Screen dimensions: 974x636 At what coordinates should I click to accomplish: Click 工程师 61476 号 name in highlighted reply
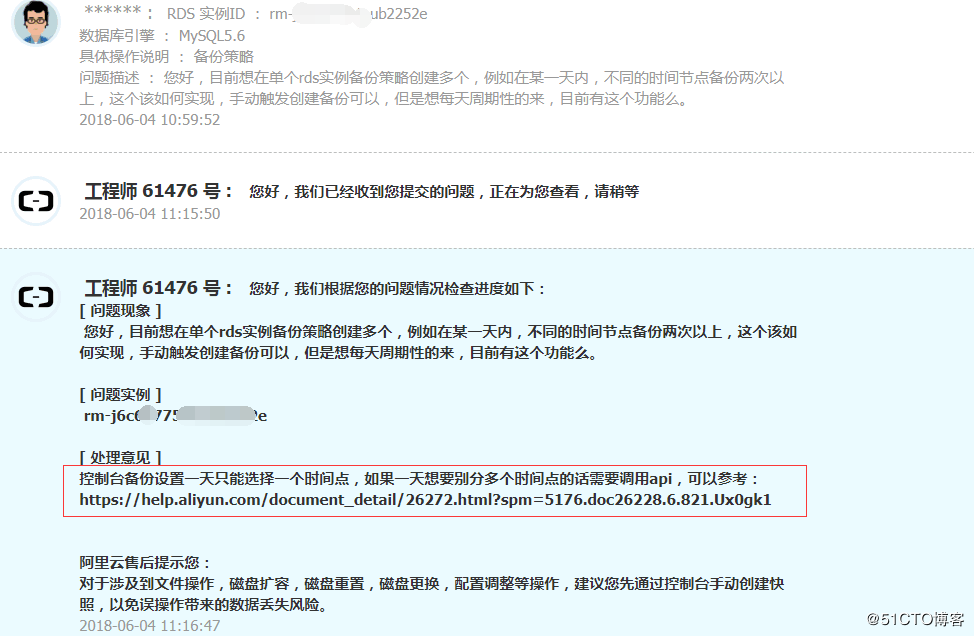(x=158, y=288)
